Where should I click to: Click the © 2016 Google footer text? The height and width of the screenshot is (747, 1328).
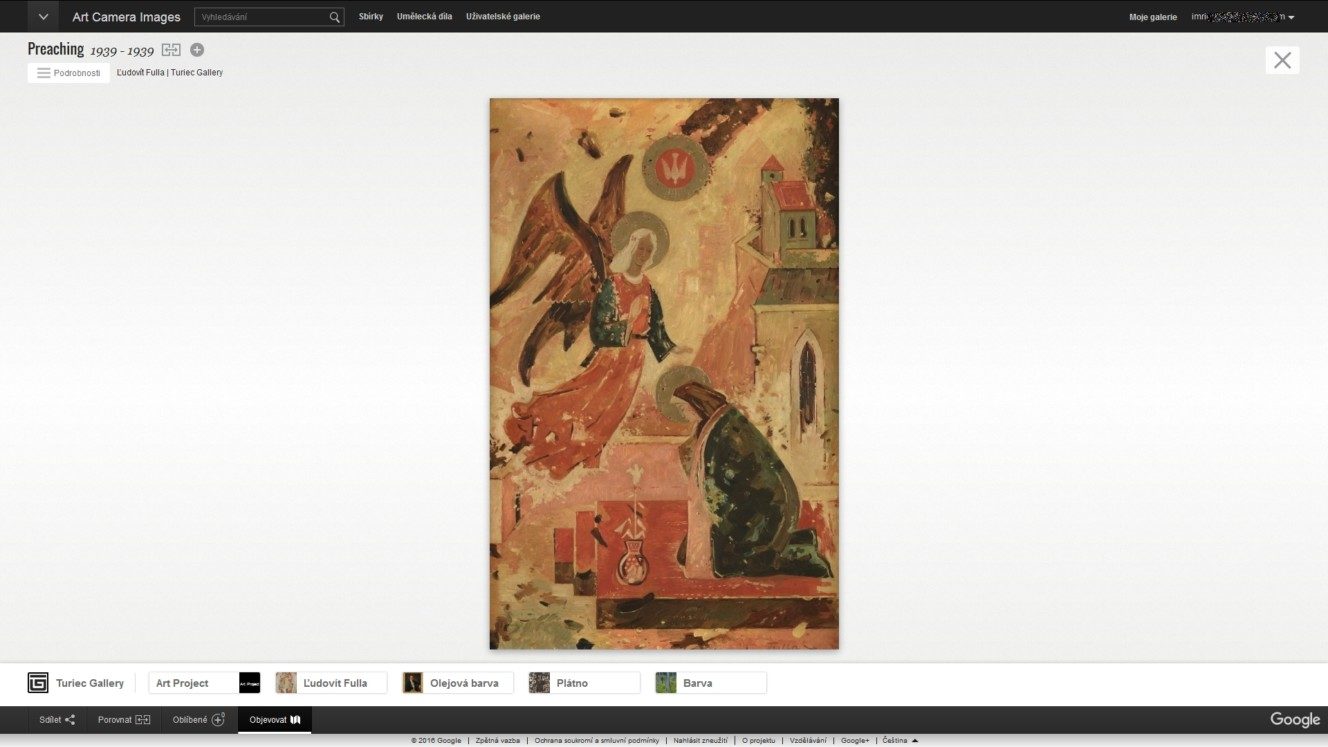[436, 741]
